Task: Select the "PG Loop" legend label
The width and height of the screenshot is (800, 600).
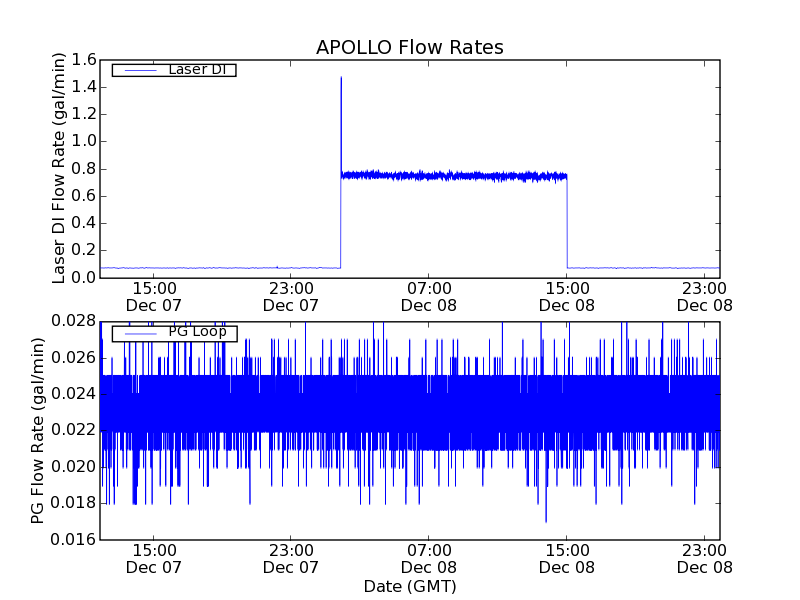Action: pos(197,332)
